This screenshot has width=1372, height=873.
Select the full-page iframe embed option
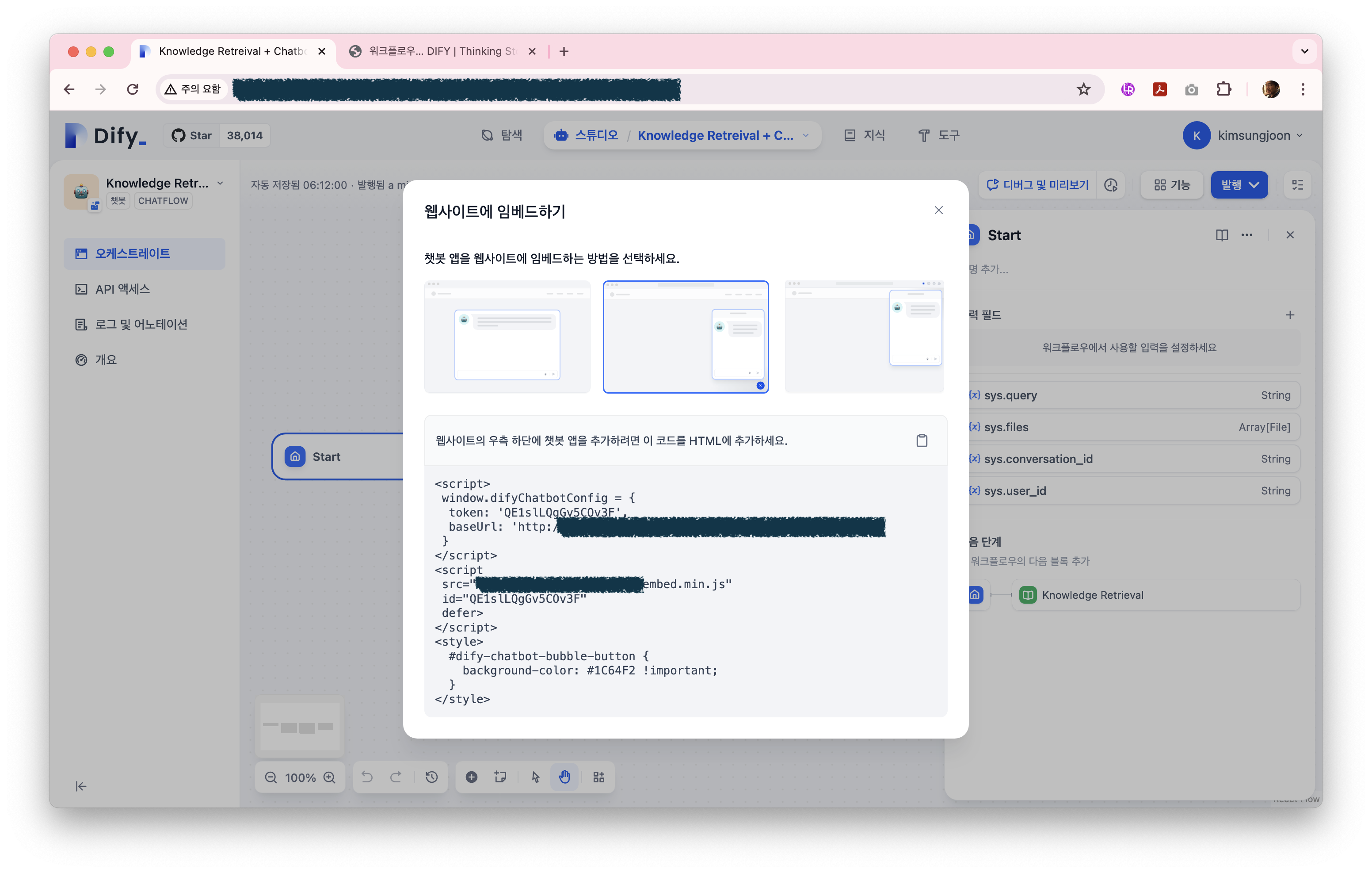[x=507, y=337]
